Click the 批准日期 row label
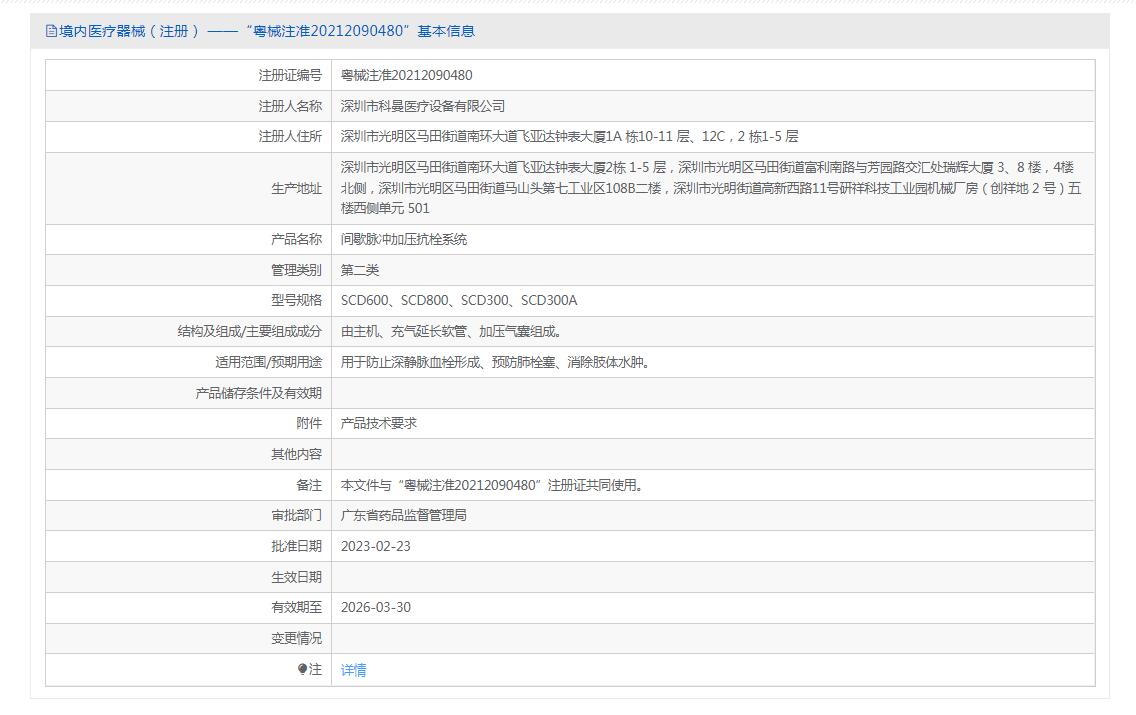 (x=296, y=547)
